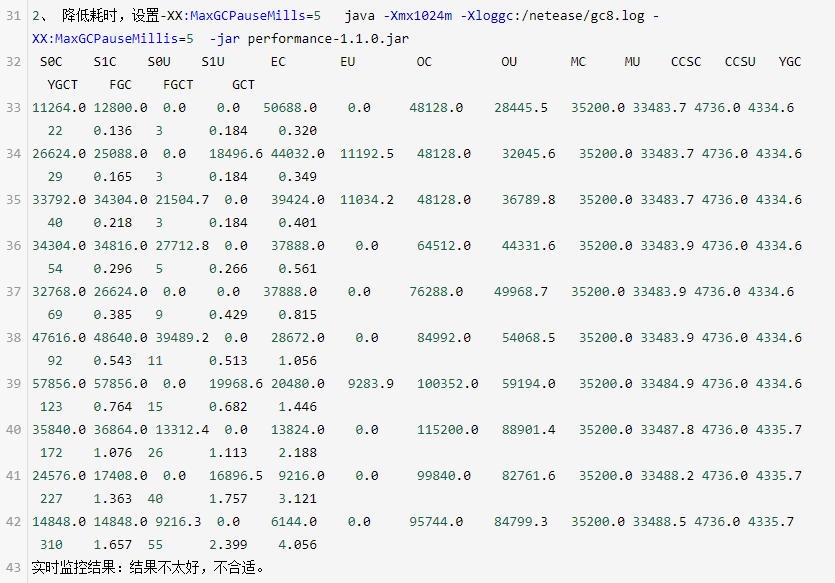Select the 'GCT' column header
Viewport: 835px width, 583px height.
click(x=243, y=85)
